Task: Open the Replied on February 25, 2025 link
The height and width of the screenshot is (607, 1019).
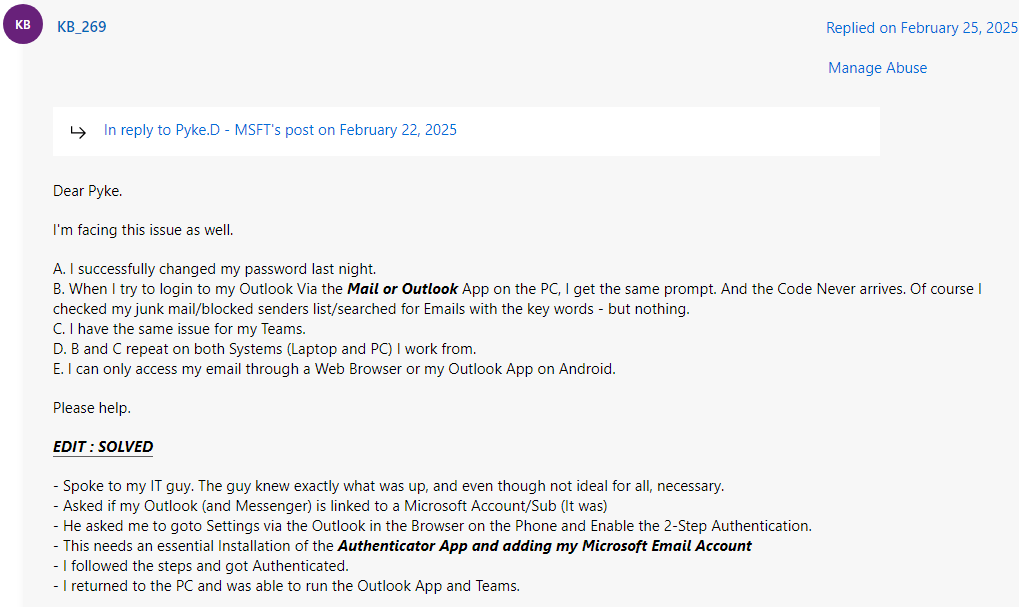Action: [922, 28]
